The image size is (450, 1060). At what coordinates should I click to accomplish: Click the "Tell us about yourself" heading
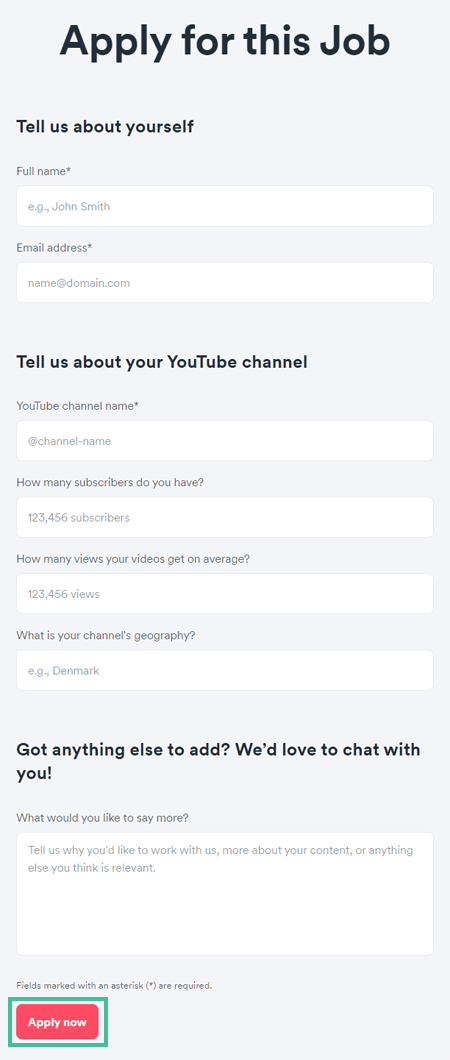[105, 126]
